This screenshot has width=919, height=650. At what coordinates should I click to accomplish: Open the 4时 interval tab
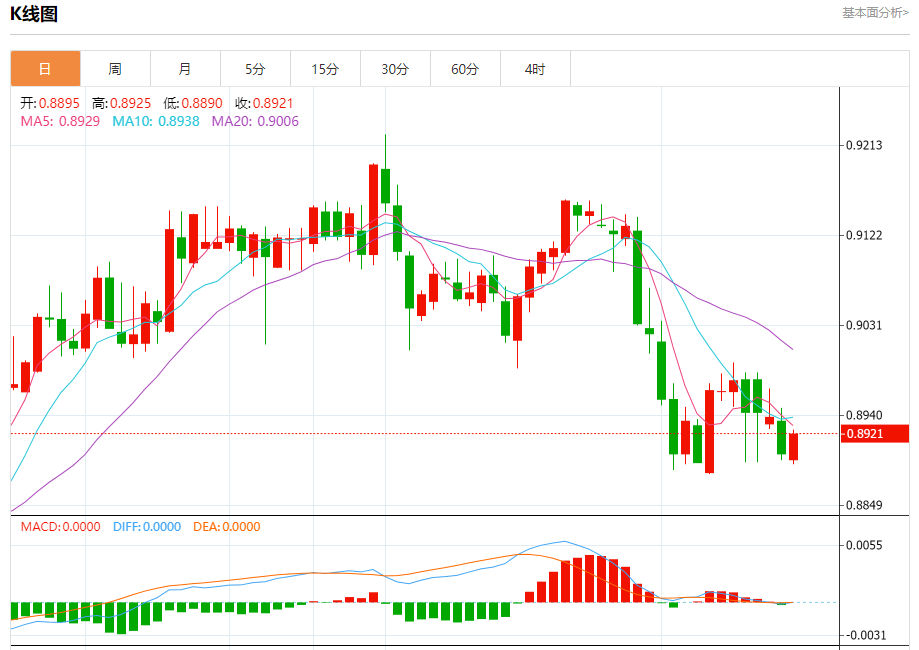(x=535, y=69)
